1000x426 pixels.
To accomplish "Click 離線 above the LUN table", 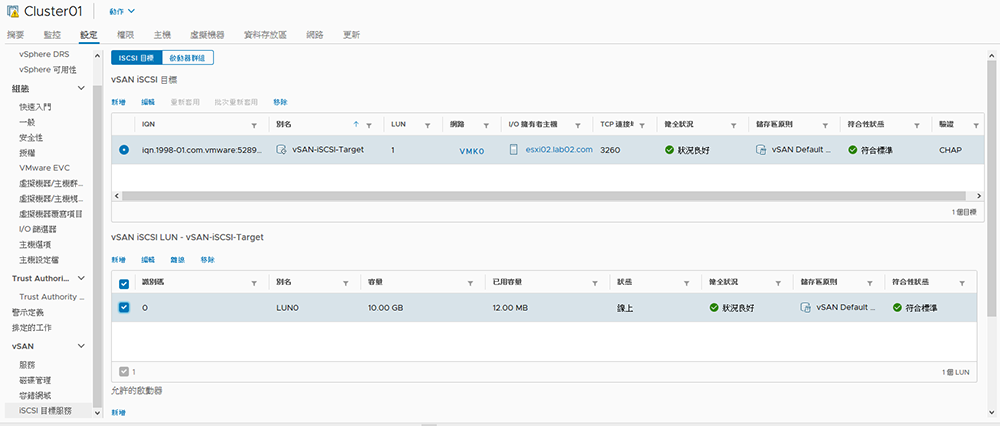I will [177, 260].
